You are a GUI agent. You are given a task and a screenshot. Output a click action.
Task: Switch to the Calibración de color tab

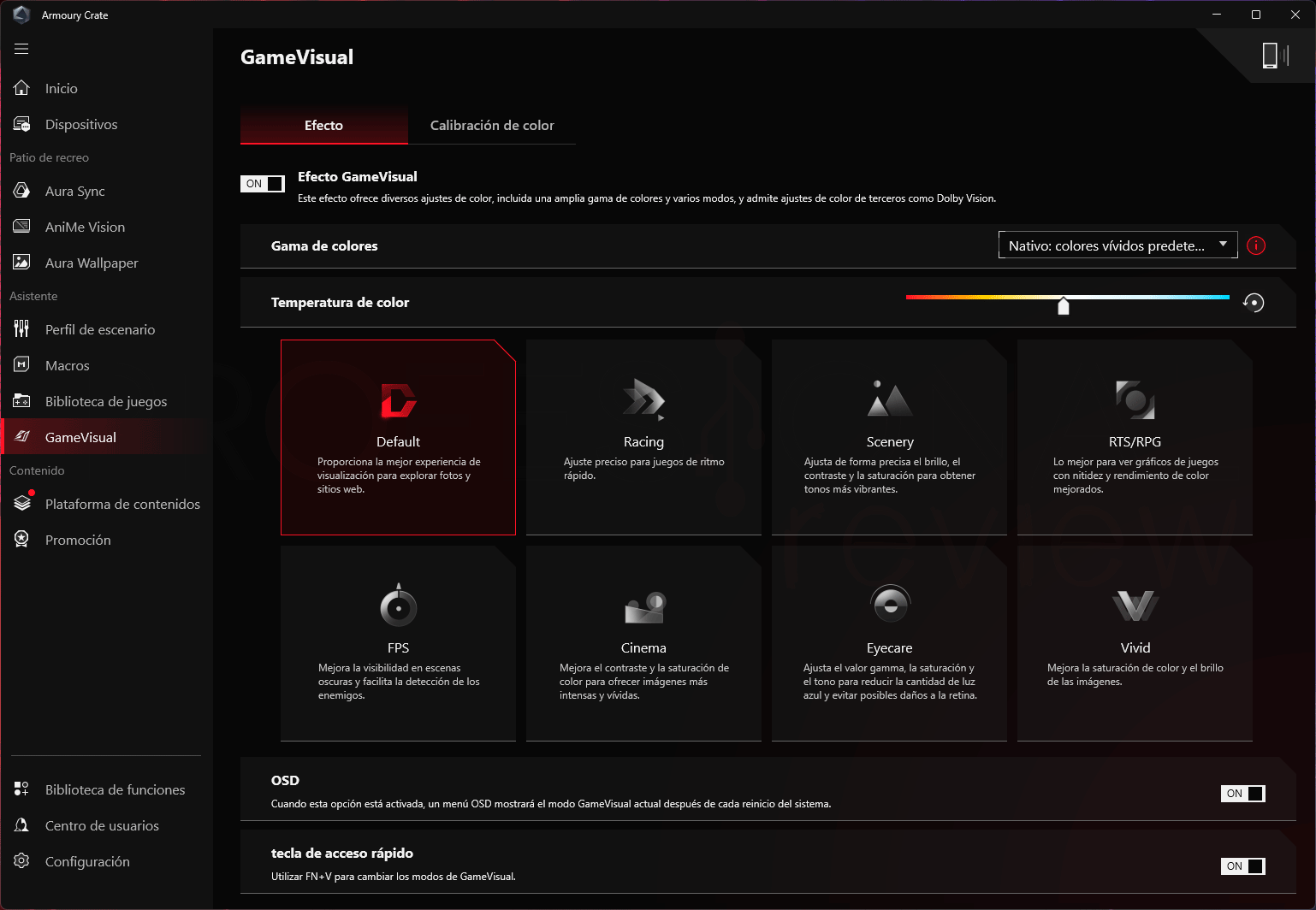[x=492, y=125]
